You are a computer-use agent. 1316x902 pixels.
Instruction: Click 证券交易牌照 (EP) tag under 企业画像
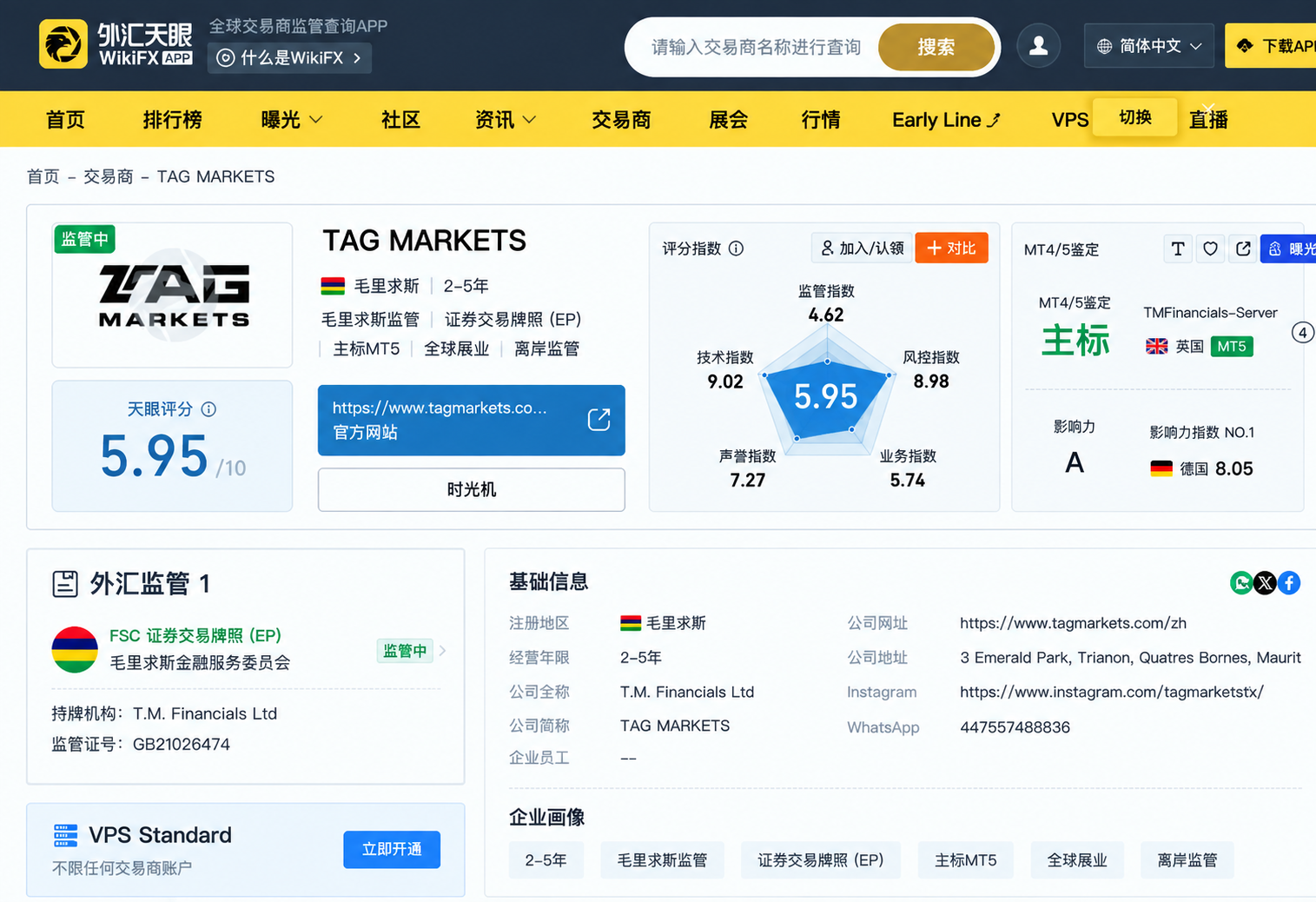coord(821,860)
